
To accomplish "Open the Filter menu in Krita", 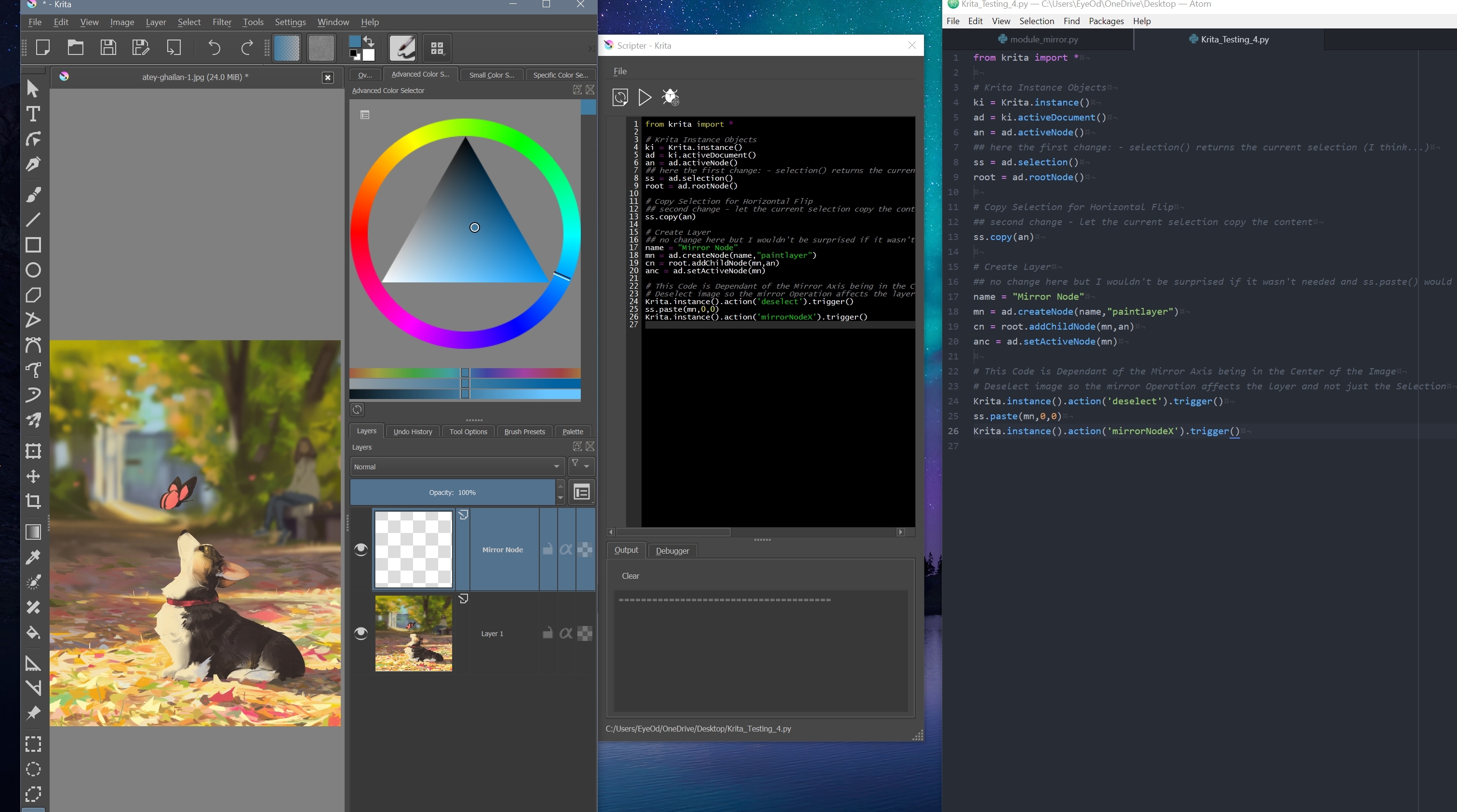I will coord(222,22).
